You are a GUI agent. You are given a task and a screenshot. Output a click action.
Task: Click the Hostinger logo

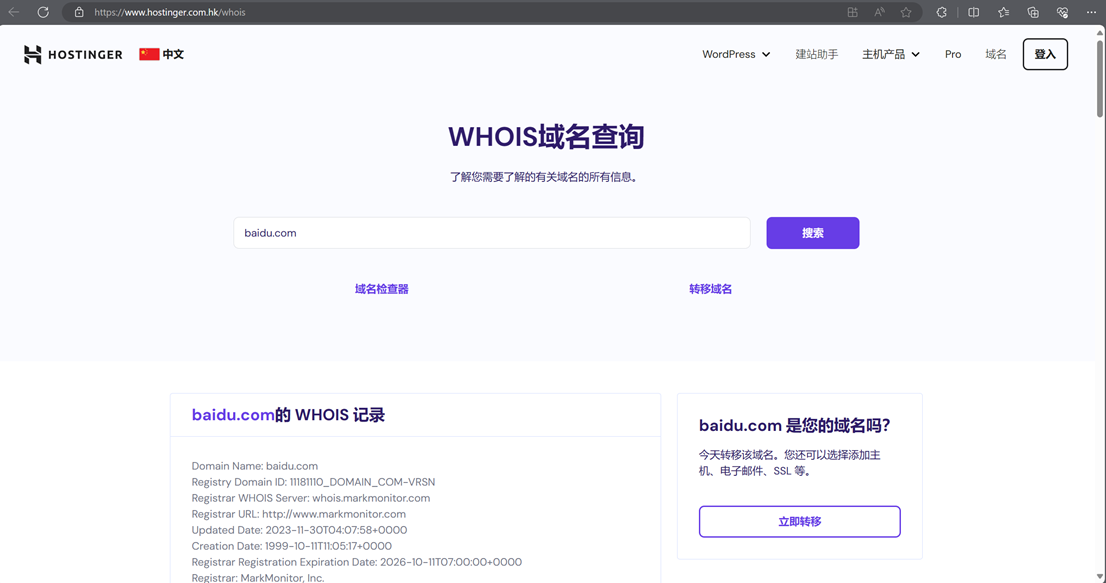(73, 54)
